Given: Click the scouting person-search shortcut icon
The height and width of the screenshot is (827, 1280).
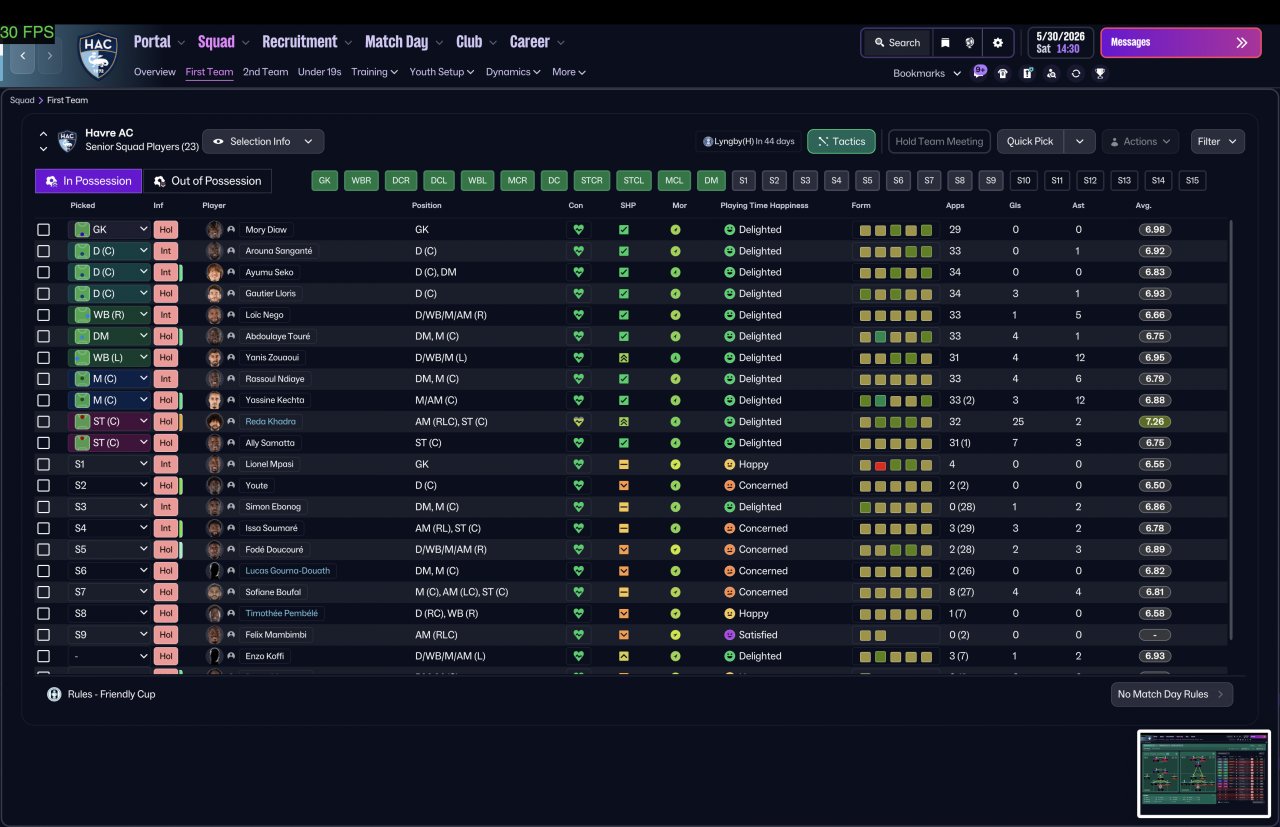Looking at the screenshot, I should [x=1051, y=73].
